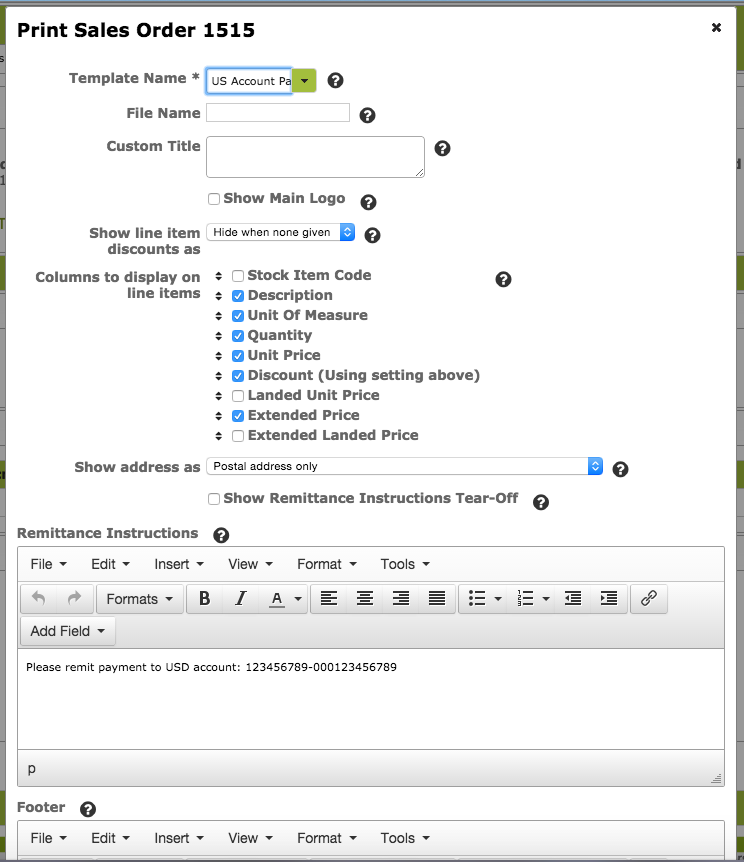
Task: Open File menu in Footer editor
Action: 48,838
